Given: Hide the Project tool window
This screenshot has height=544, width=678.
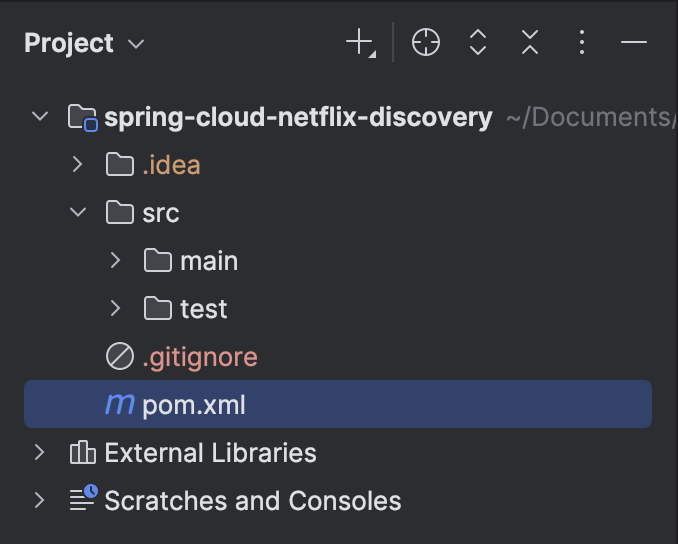Looking at the screenshot, I should coord(634,42).
